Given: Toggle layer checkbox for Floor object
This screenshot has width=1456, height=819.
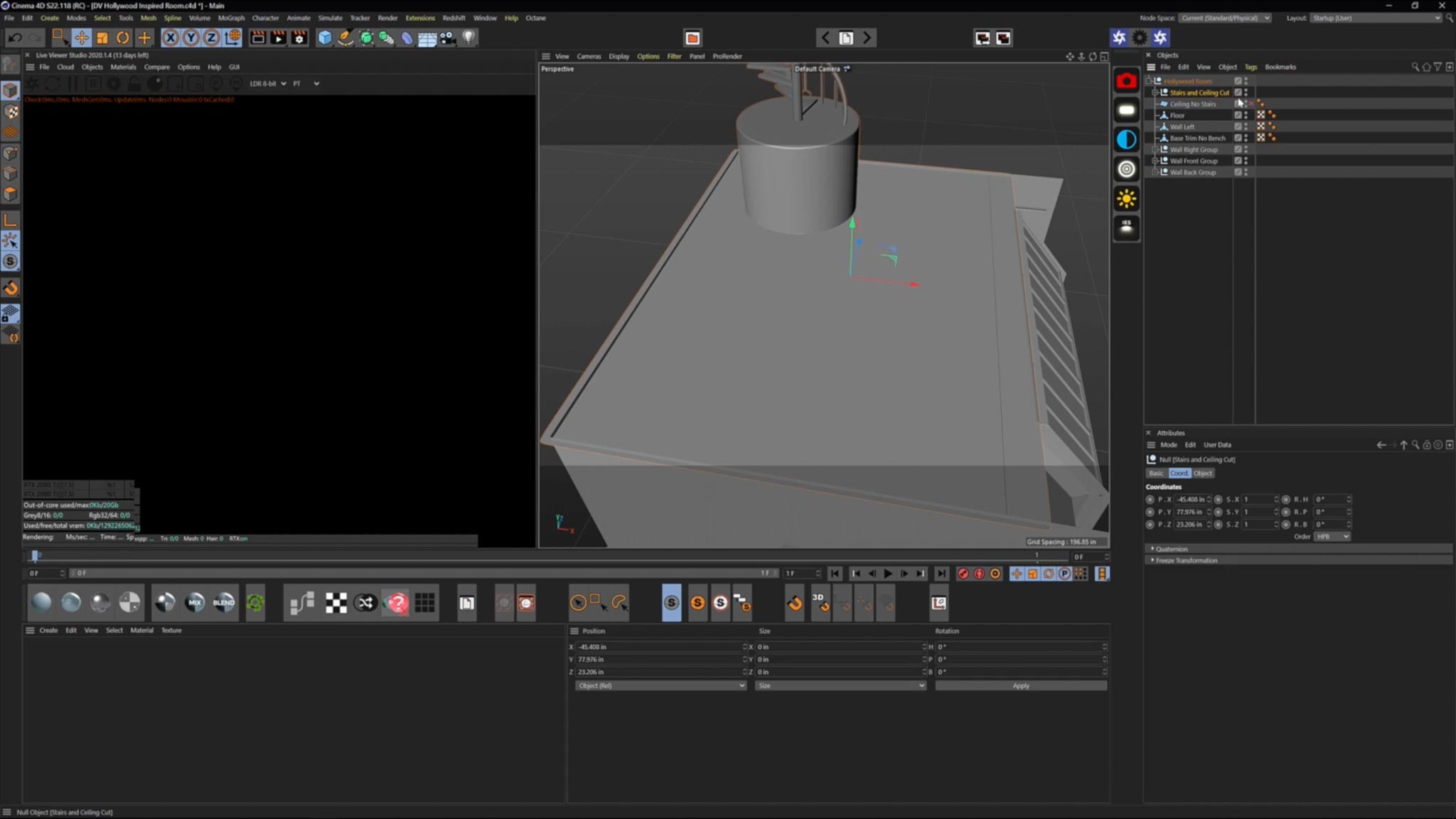Looking at the screenshot, I should click(1238, 115).
